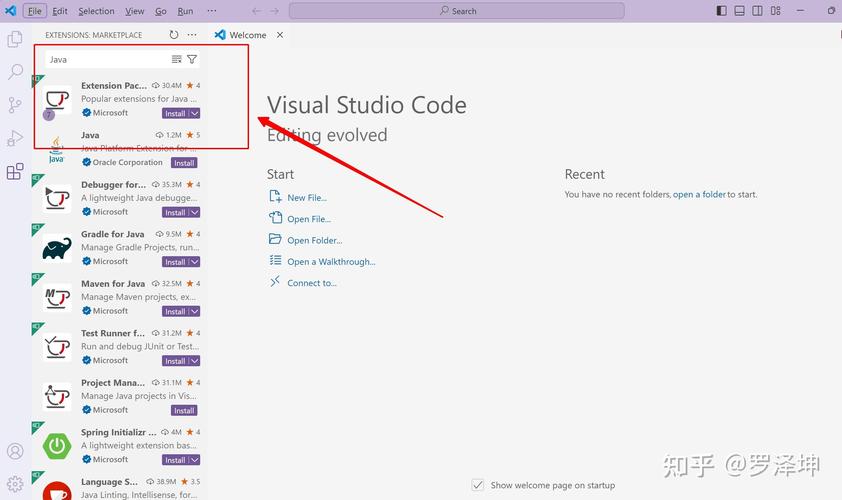Open the Manage gear icon
The image size is (842, 500).
click(15, 484)
